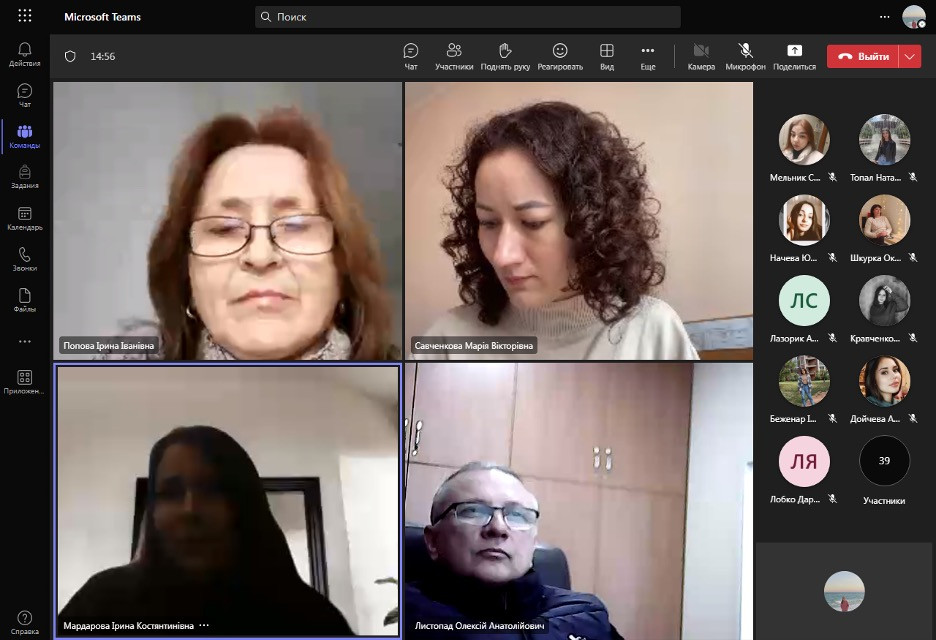
Task: Share content (Поделиться)
Action: (795, 57)
